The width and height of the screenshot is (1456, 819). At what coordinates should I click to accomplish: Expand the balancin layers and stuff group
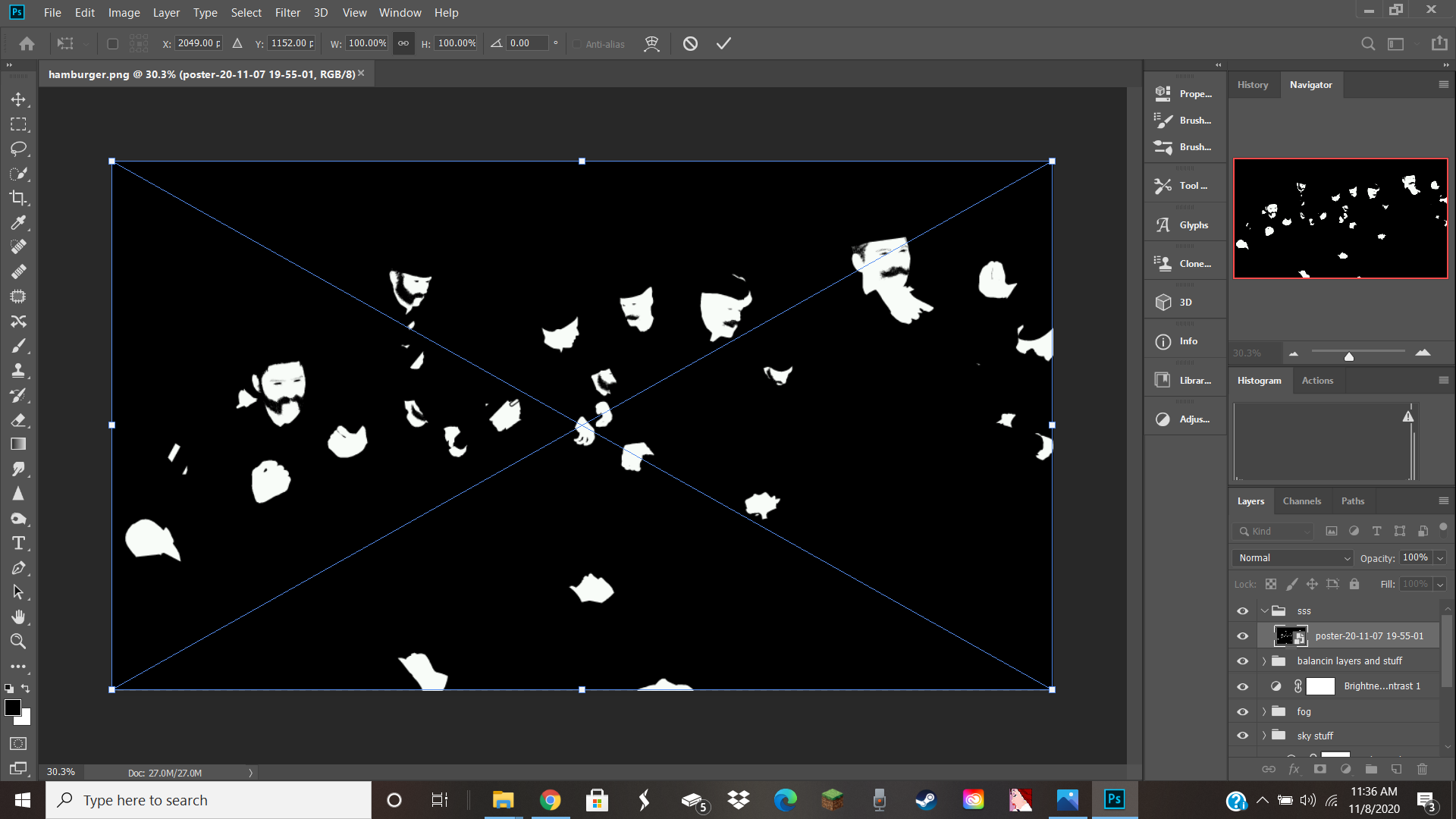point(1264,661)
